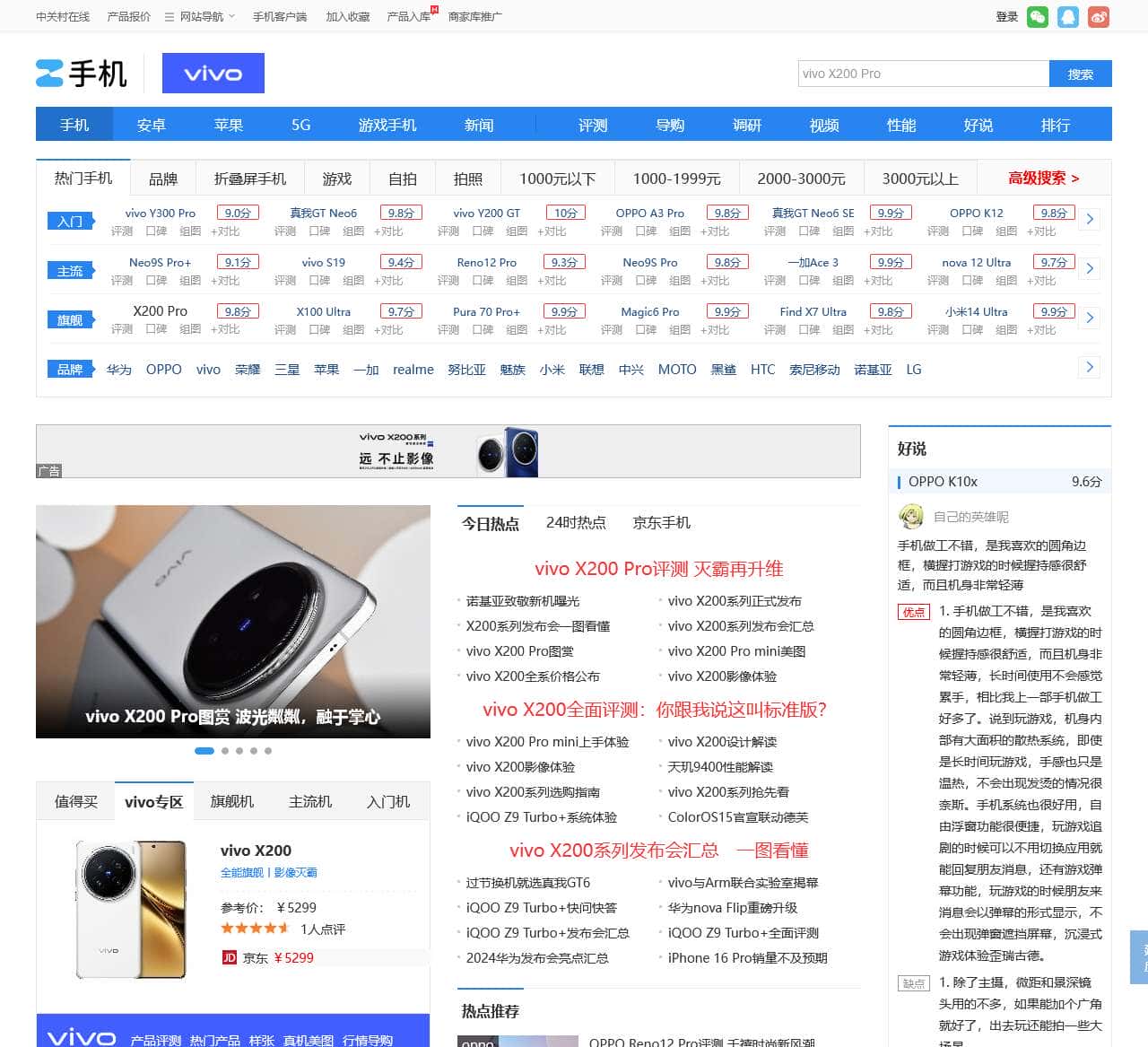Open the realme brand link

click(413, 370)
